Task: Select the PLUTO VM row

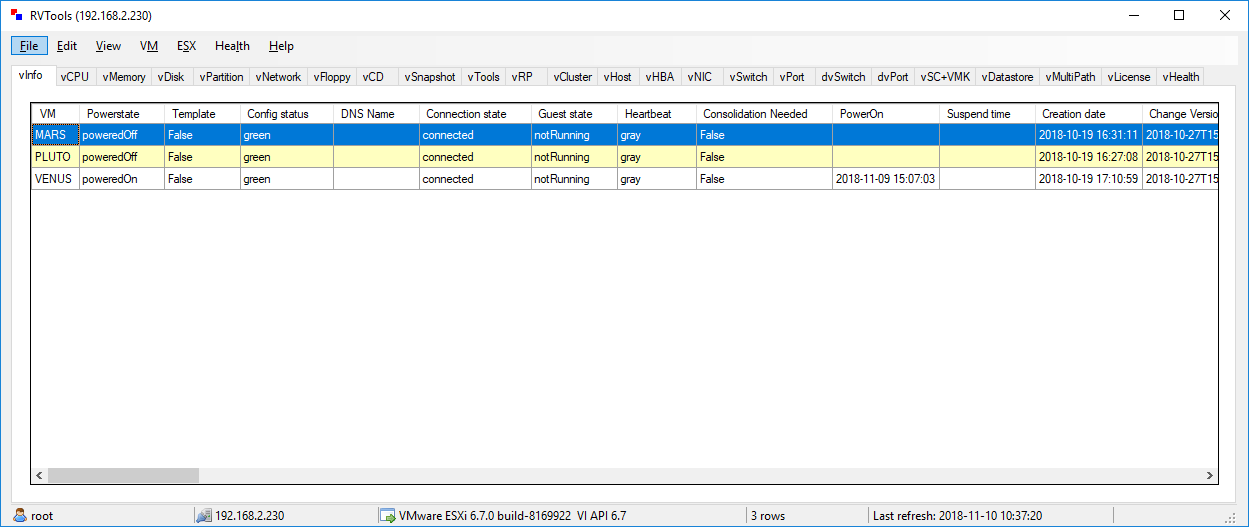Action: coord(52,157)
